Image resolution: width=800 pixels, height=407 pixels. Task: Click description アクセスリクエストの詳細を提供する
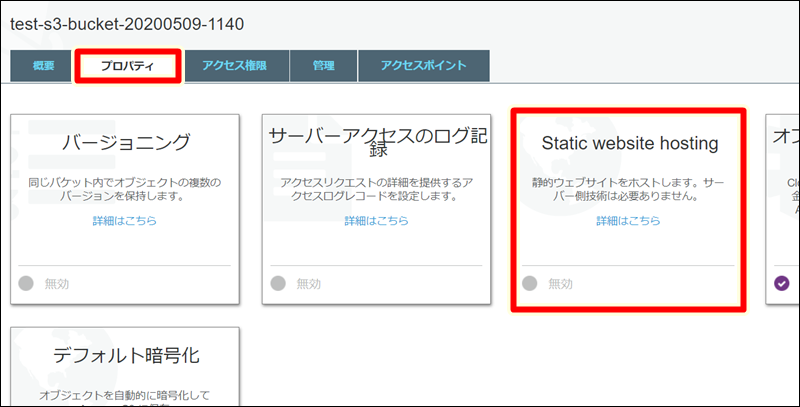click(x=377, y=189)
